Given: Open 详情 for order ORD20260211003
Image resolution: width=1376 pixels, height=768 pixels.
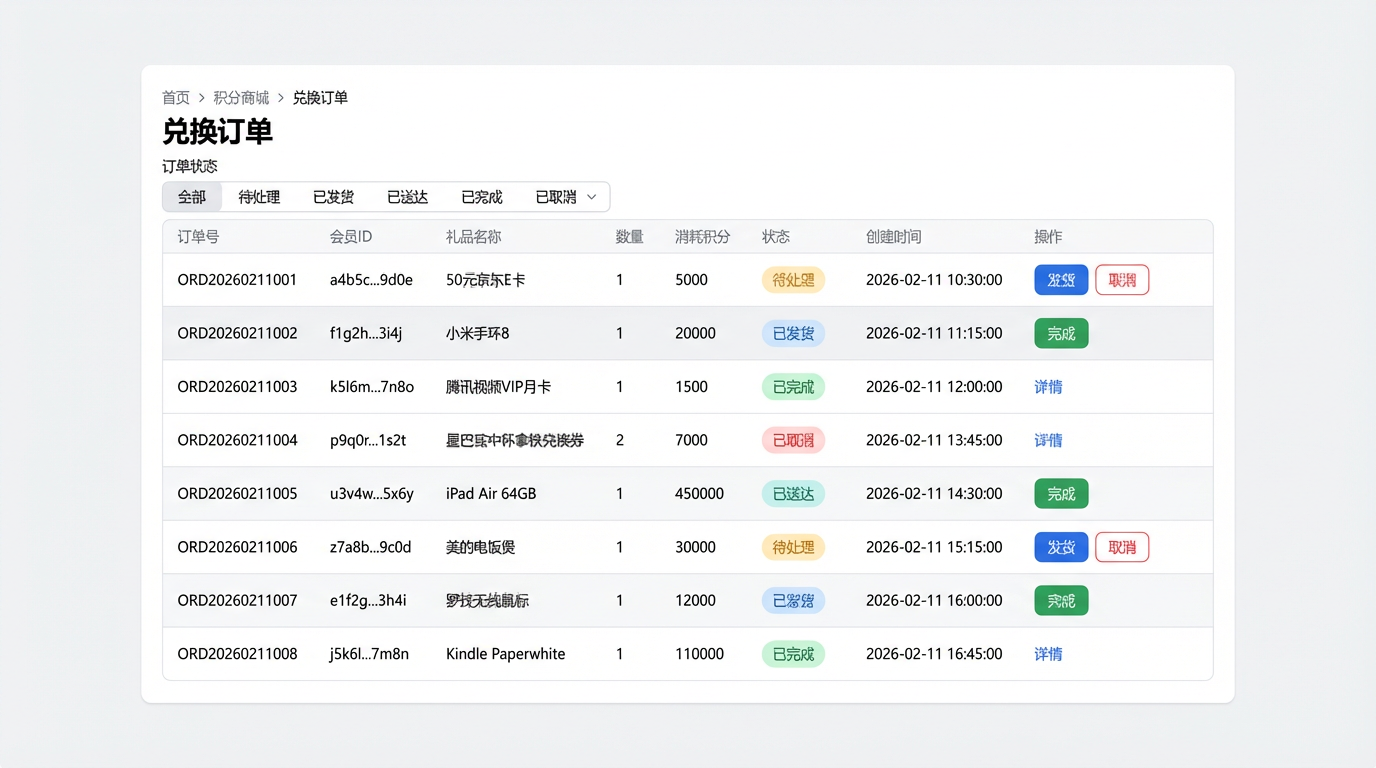Looking at the screenshot, I should point(1048,387).
